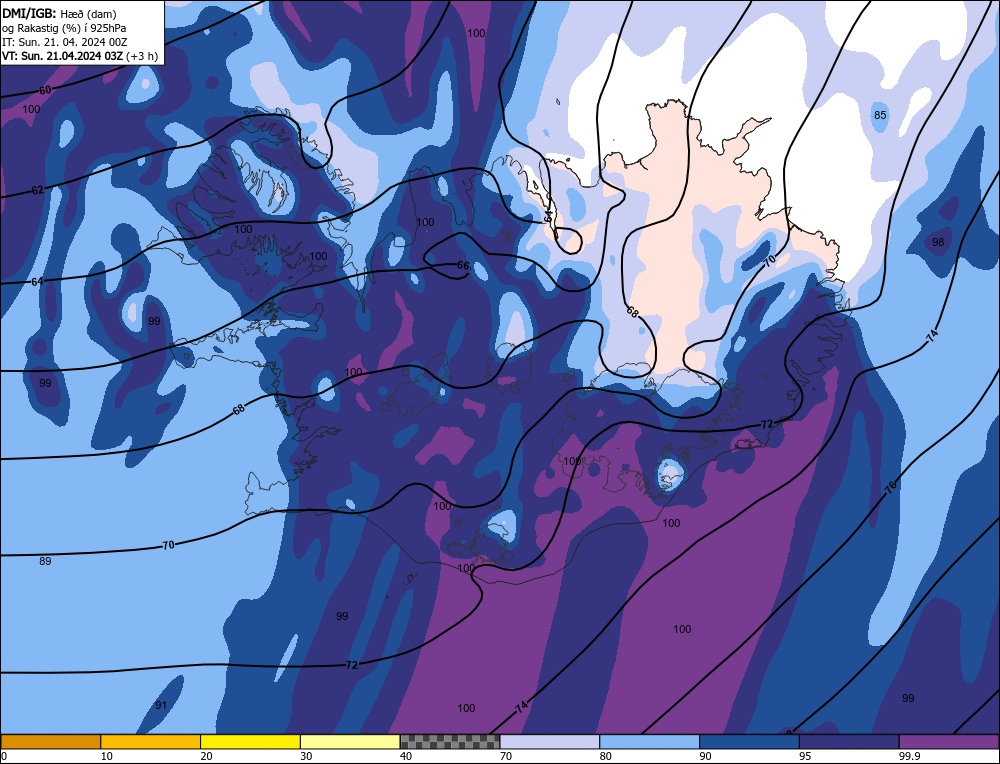Click the lavender 70–80 legend swatch
Screen dimensions: 1000x764
click(x=550, y=741)
